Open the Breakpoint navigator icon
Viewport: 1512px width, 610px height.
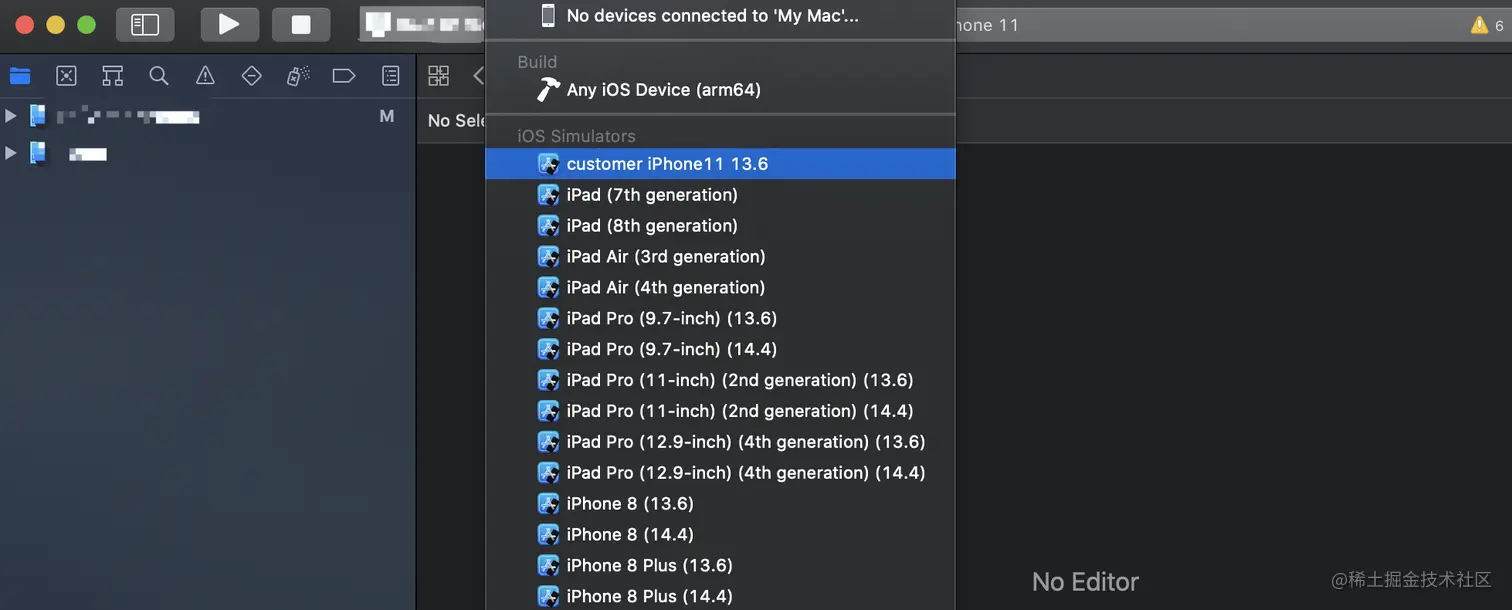pyautogui.click(x=344, y=76)
